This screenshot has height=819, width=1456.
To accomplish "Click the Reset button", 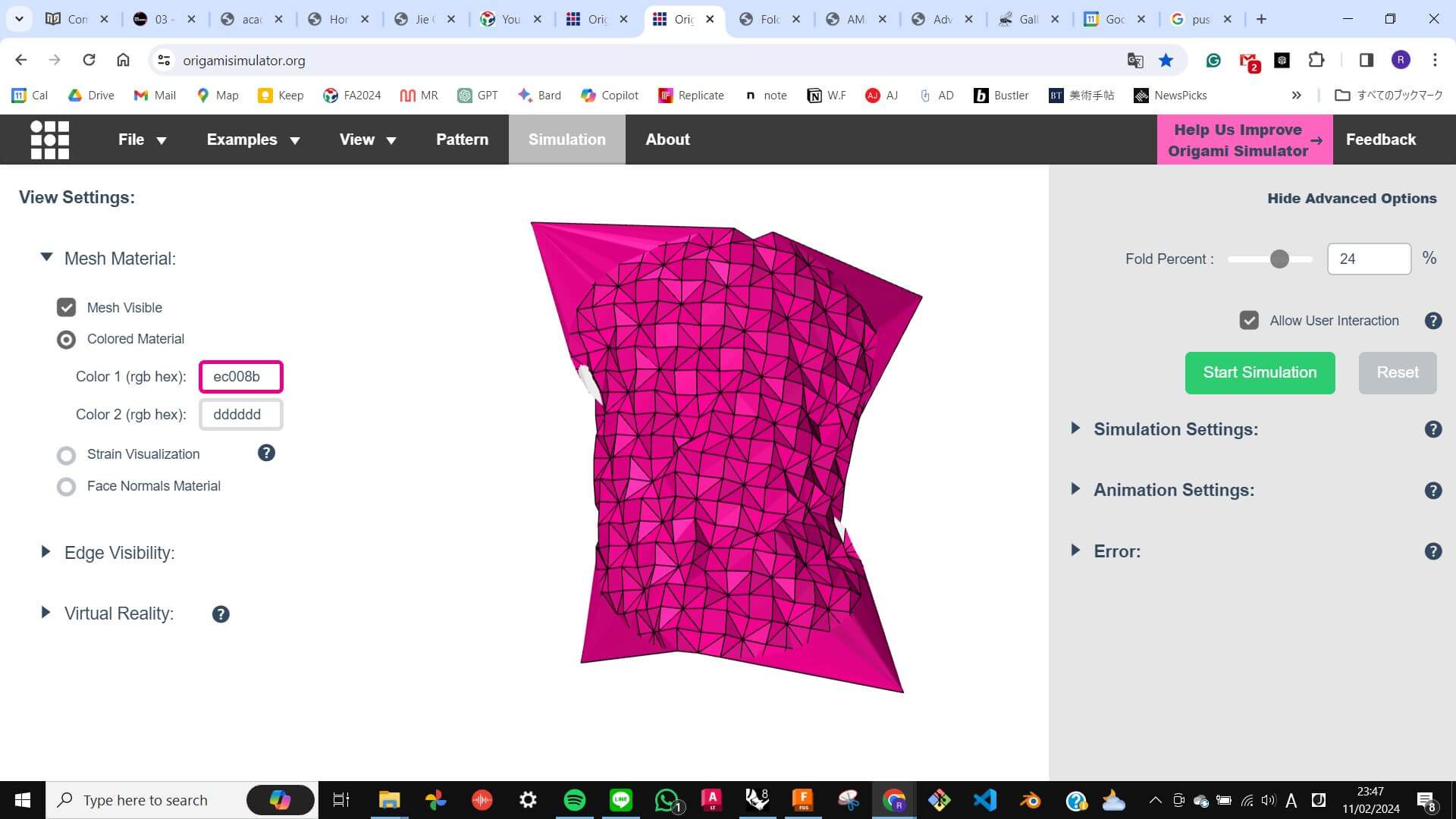I will point(1397,373).
